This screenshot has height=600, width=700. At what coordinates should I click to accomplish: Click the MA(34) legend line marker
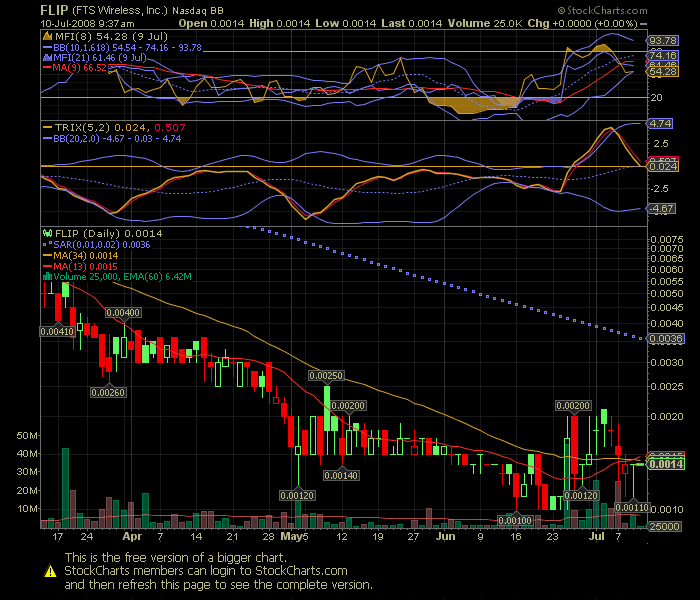click(47, 256)
